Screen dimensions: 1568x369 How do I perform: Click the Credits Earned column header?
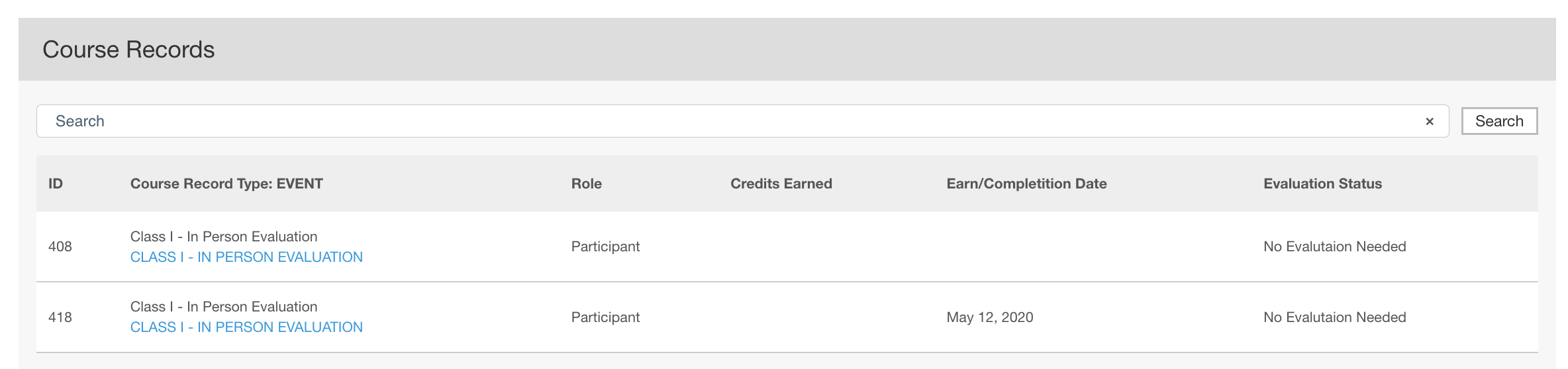(x=781, y=184)
